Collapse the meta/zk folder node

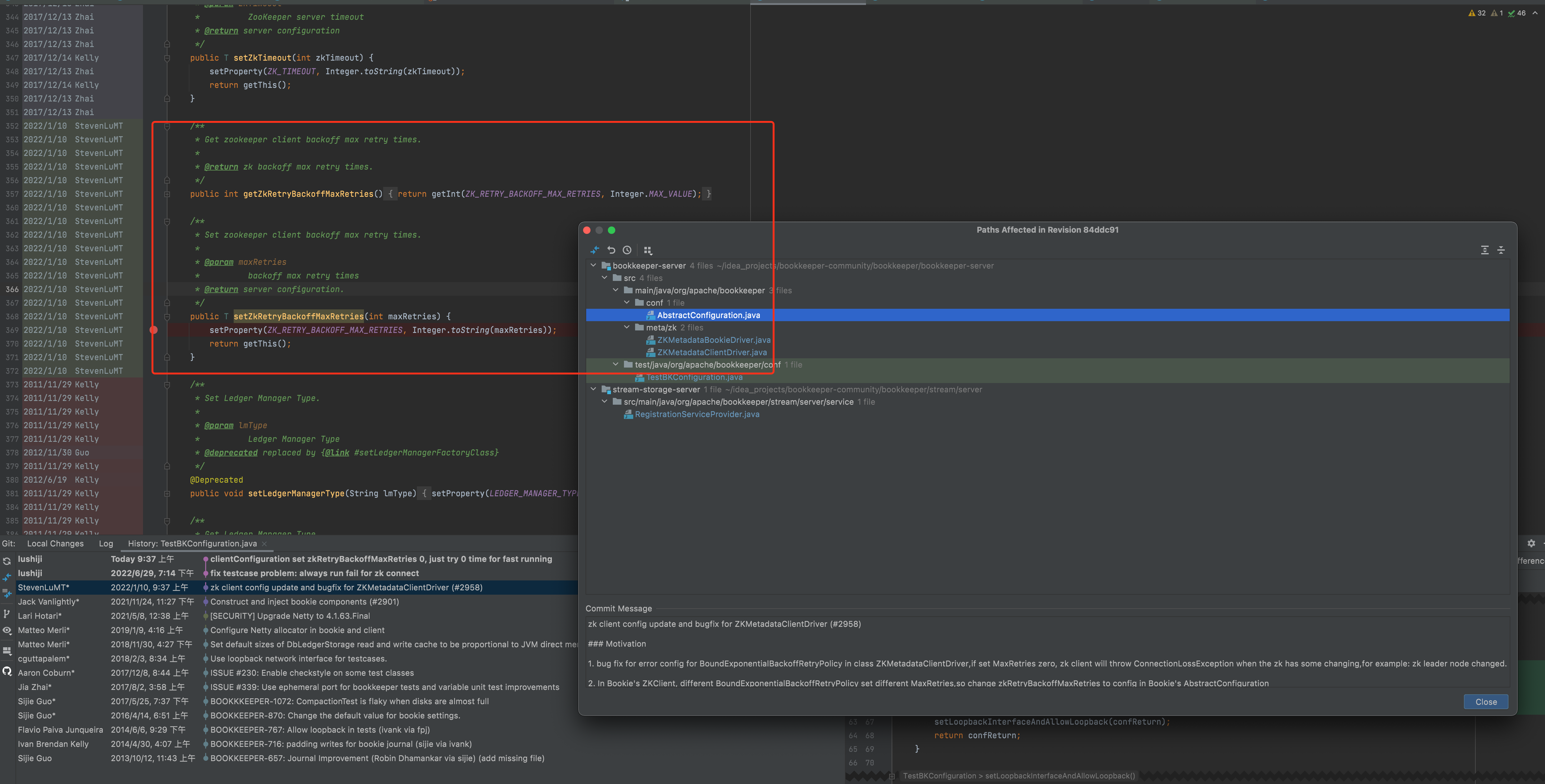point(627,327)
